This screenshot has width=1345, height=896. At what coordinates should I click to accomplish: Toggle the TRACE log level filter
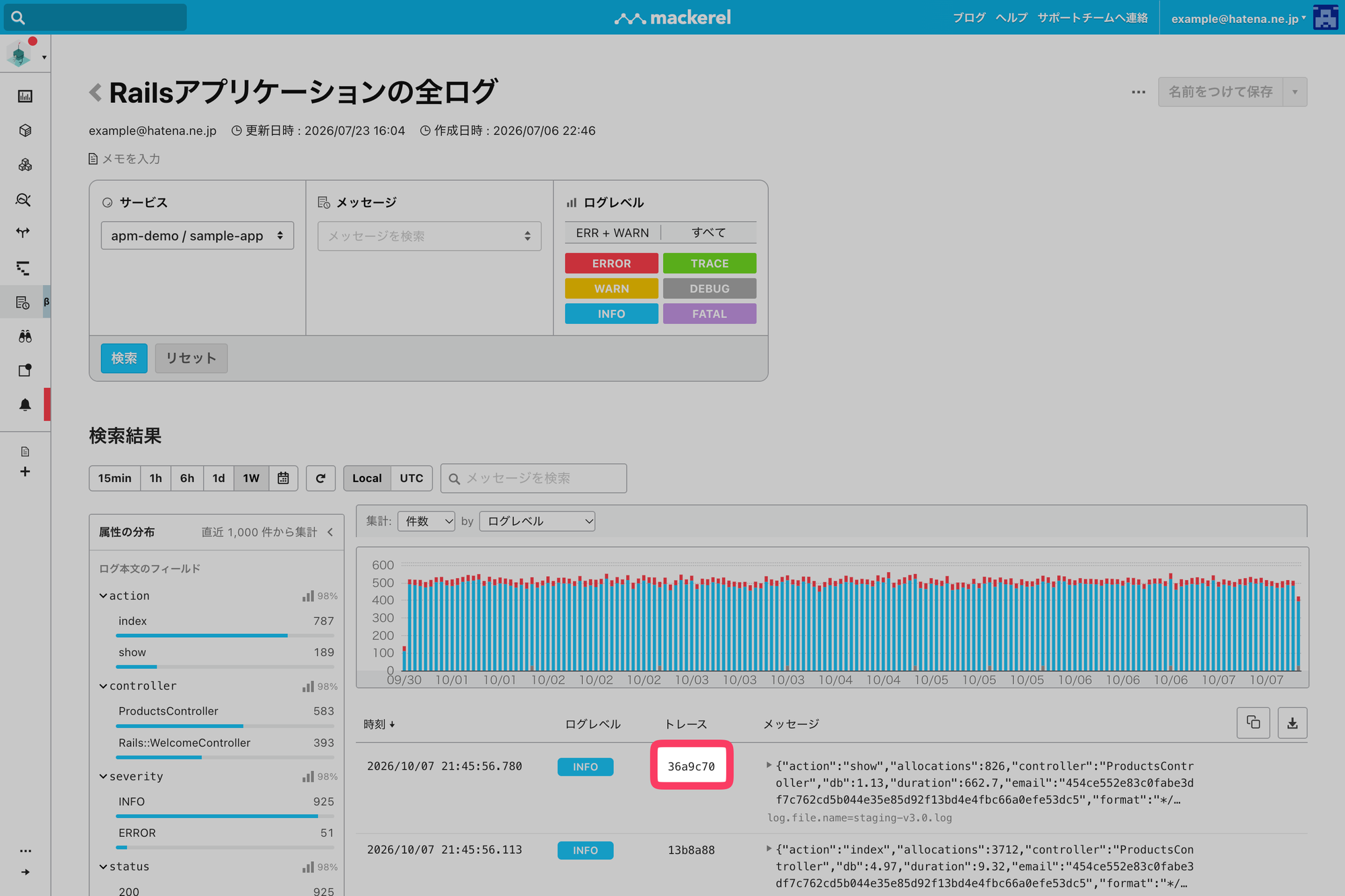click(709, 263)
